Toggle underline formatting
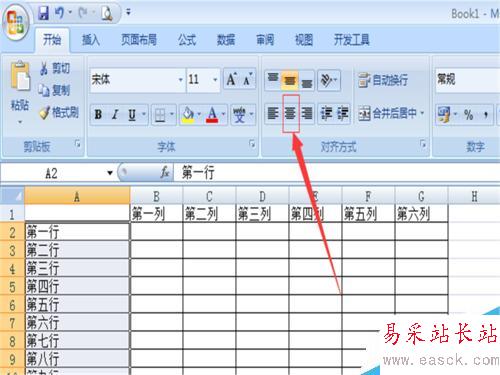The width and height of the screenshot is (500, 375). (x=132, y=114)
